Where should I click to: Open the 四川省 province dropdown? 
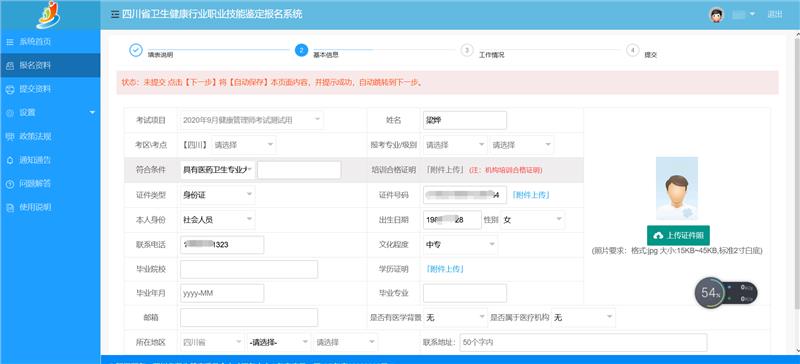coord(212,343)
